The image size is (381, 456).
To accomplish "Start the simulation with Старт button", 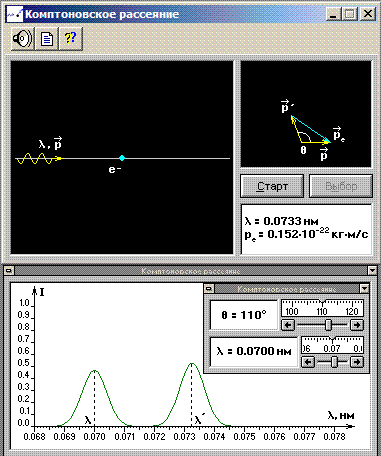I will [x=272, y=186].
